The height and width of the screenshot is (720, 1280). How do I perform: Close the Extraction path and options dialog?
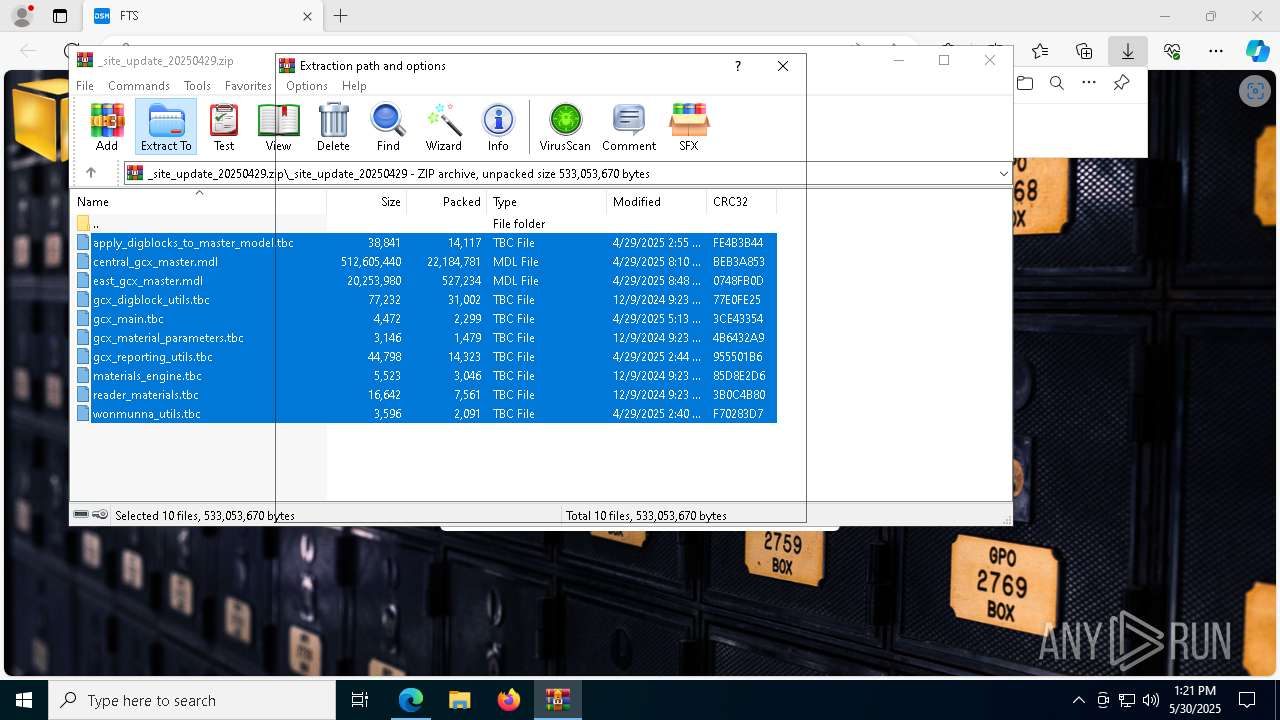click(x=783, y=66)
